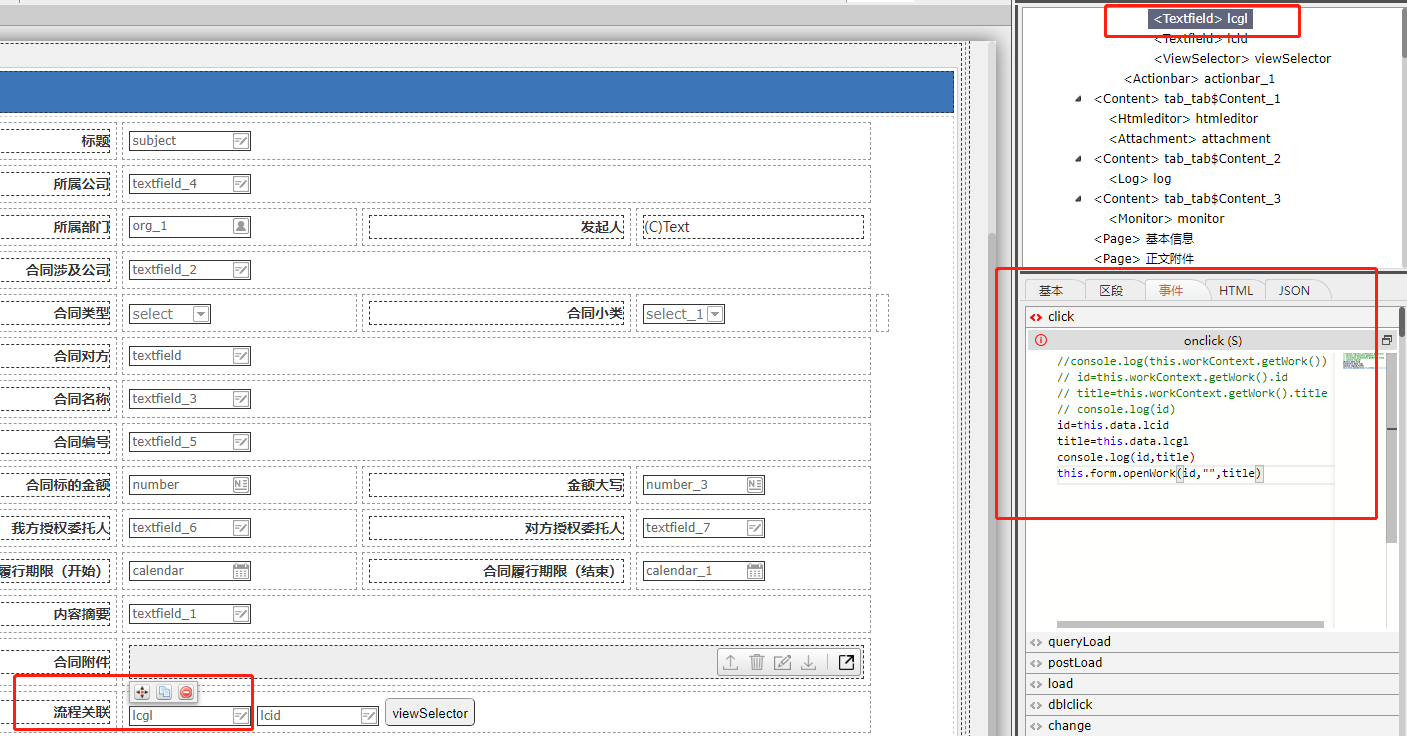Open the select_1 dropdown for 合同小类
Viewport: 1407px width, 736px height.
tap(715, 314)
